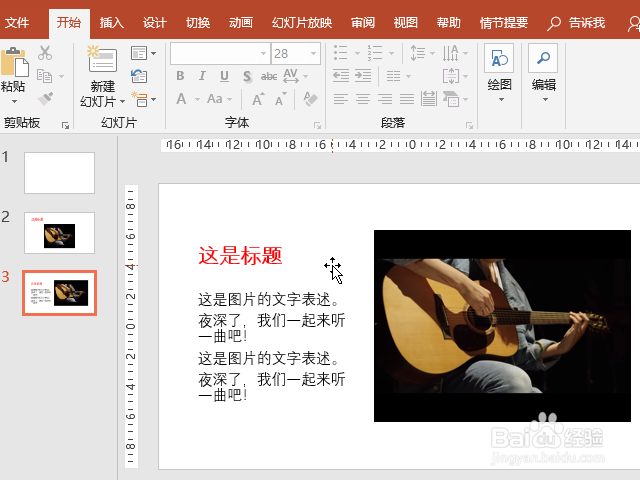Image resolution: width=640 pixels, height=480 pixels.
Task: Expand the Section dropdown arrow
Action: (x=153, y=100)
